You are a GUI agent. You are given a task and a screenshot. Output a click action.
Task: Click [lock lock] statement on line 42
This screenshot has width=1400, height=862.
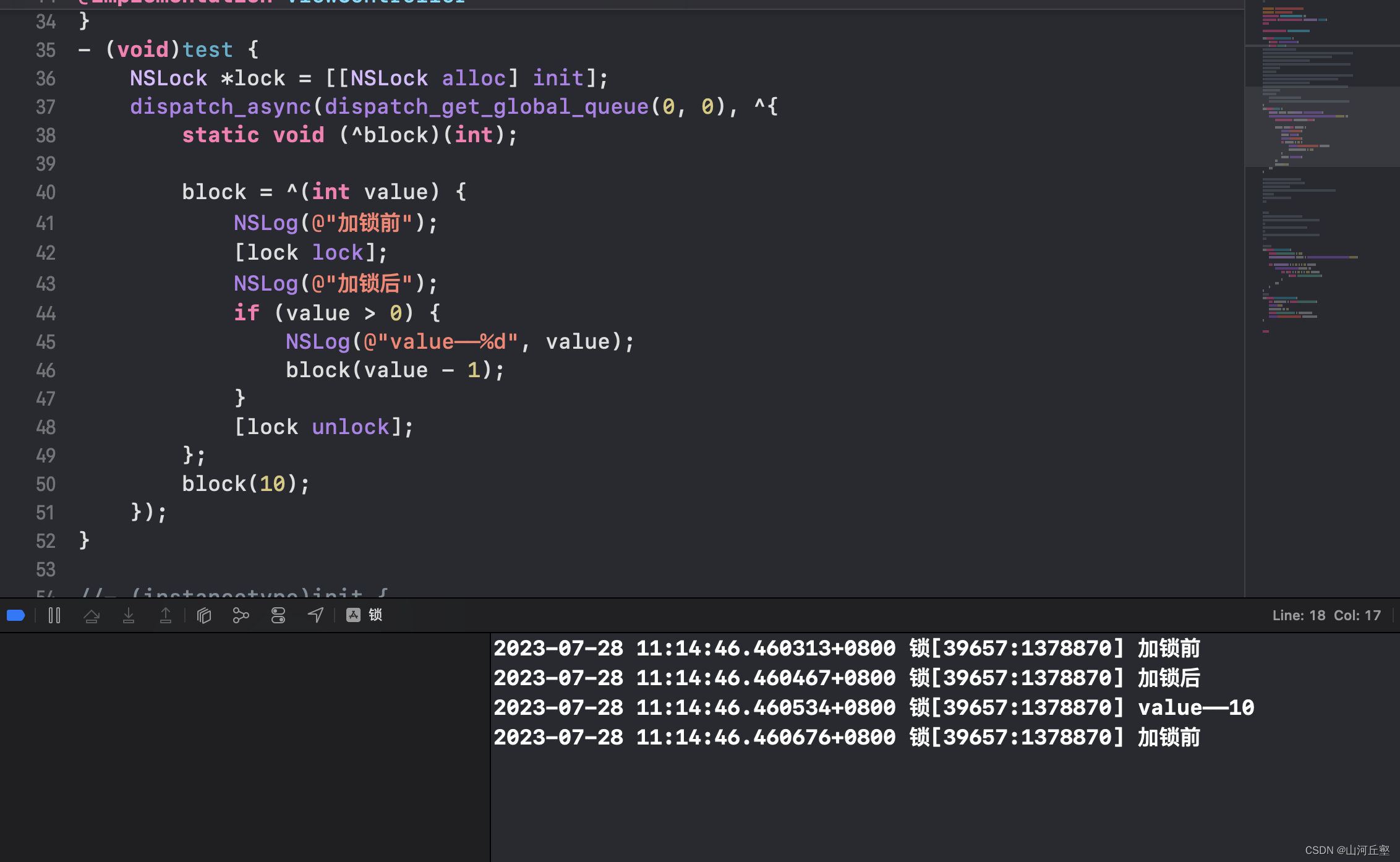tap(311, 252)
